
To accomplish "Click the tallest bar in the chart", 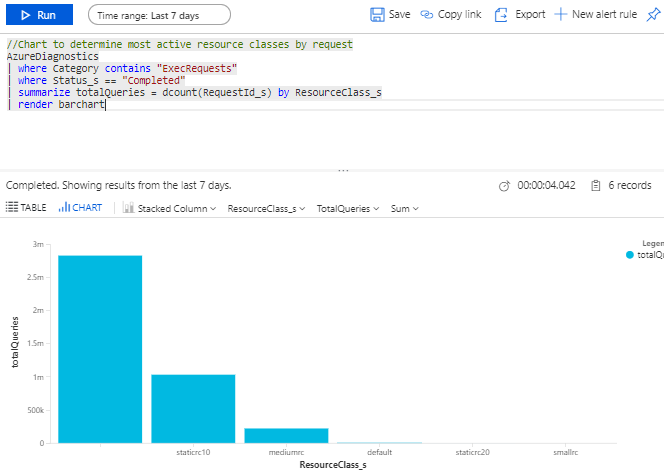I will coord(100,349).
